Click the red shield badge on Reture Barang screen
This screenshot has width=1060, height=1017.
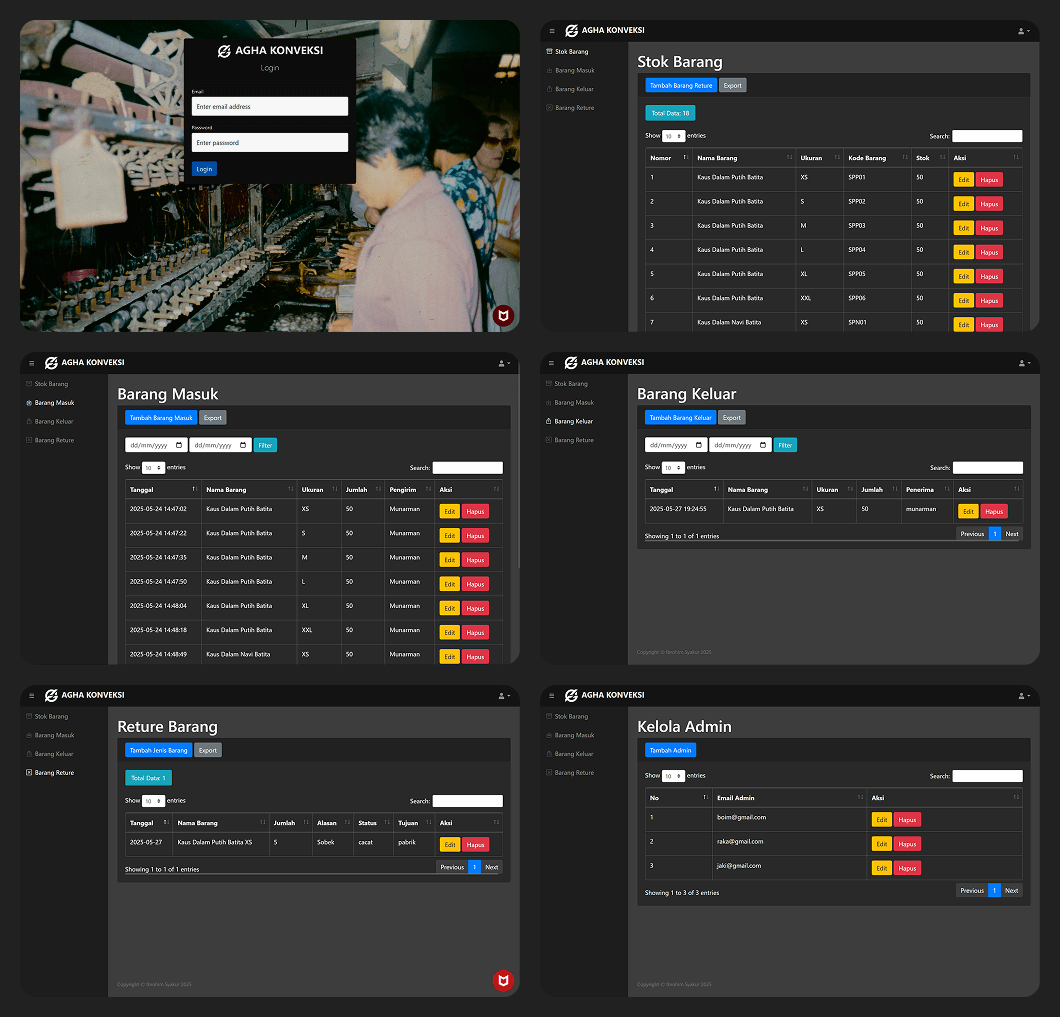503,980
